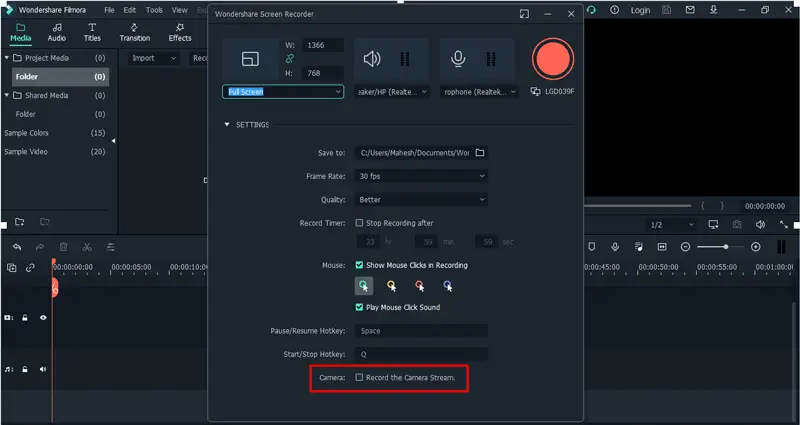Open the Tools menu in Filmora
Image resolution: width=800 pixels, height=425 pixels.
[x=154, y=10]
